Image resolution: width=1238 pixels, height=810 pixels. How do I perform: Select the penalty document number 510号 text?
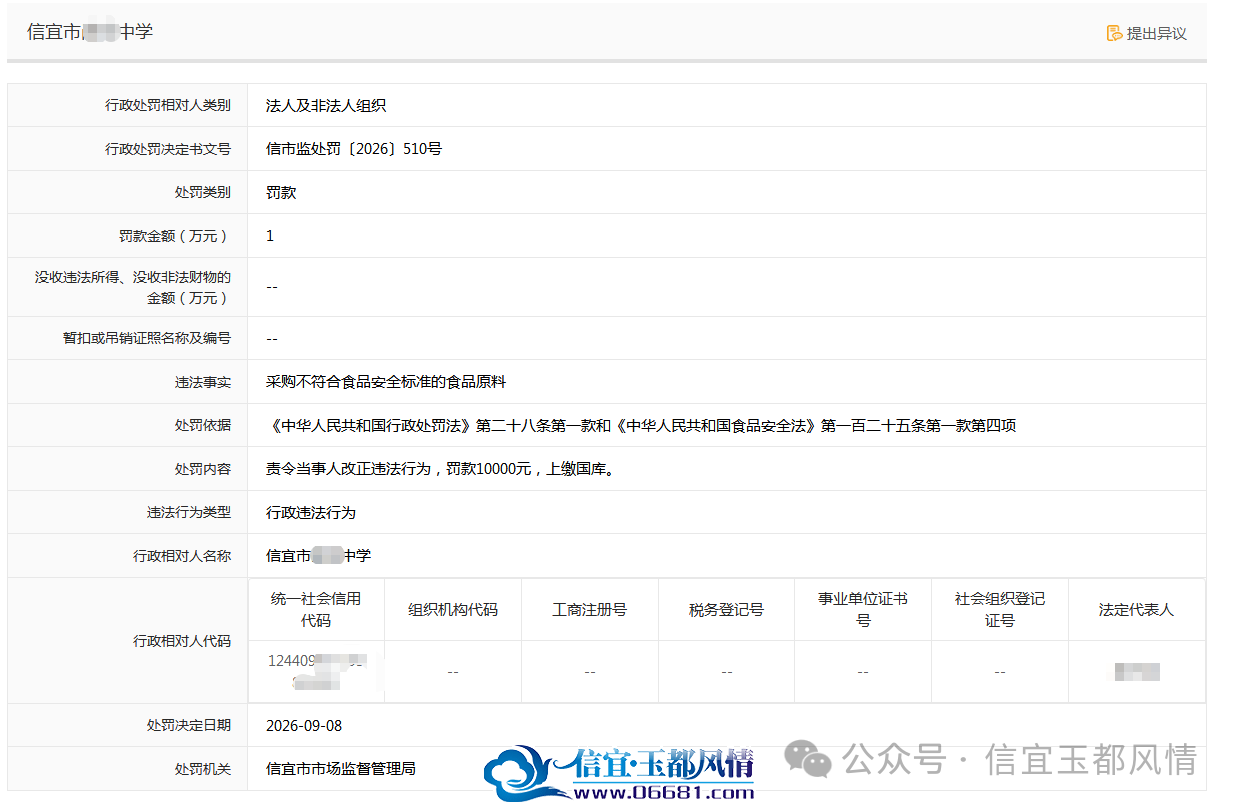coord(354,149)
